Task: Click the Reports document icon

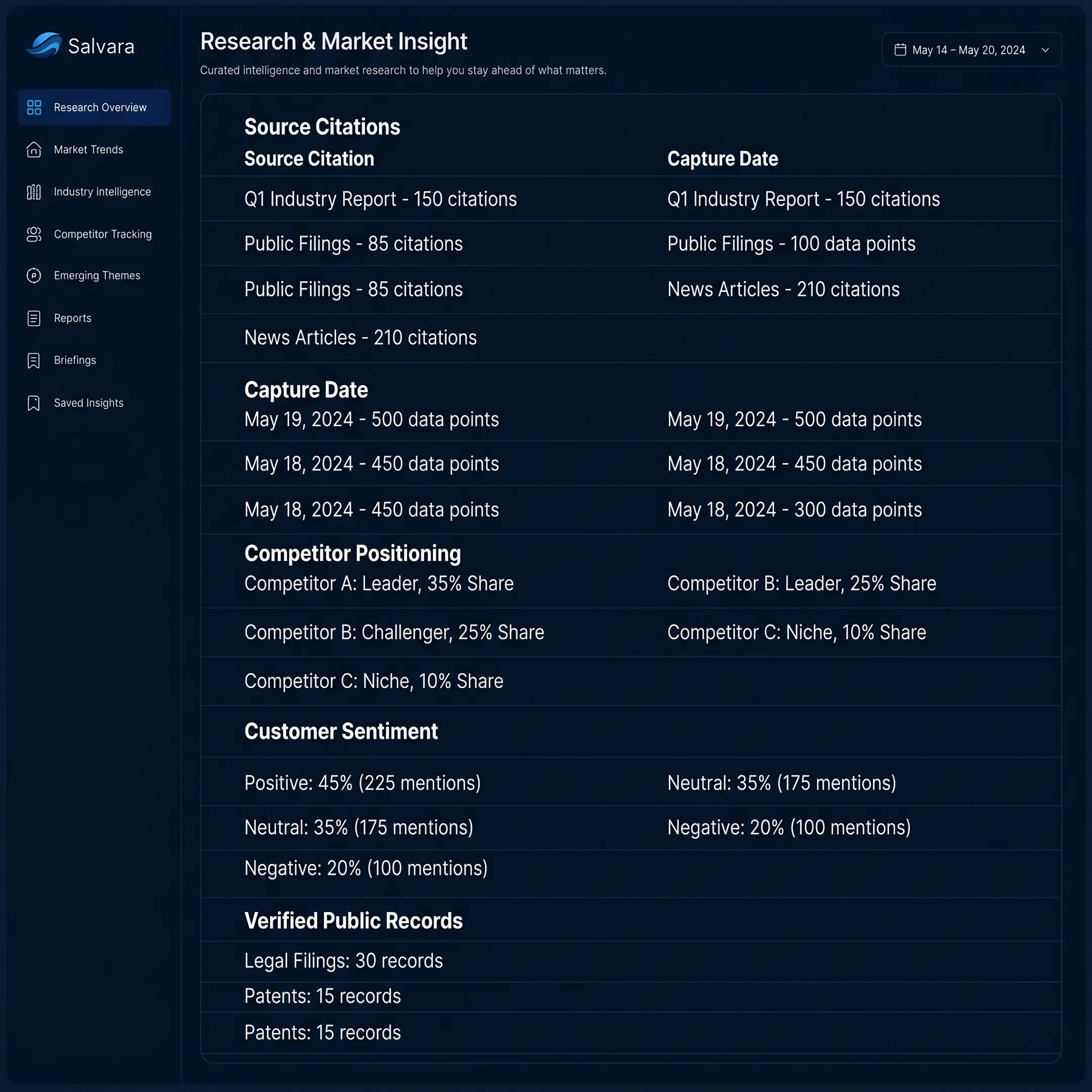Action: (34, 318)
